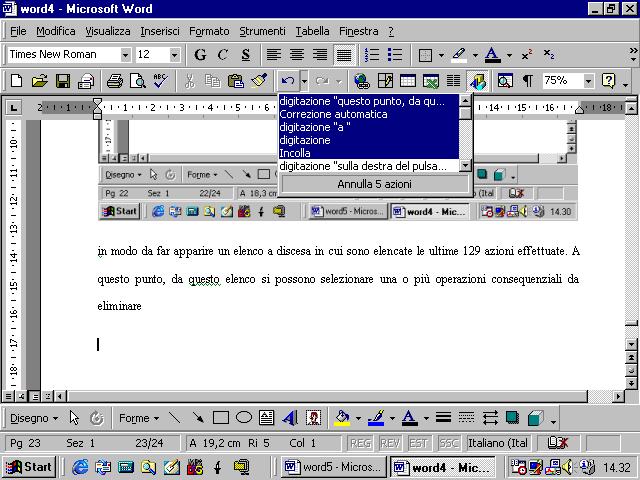Paste from the clipboard
The width and height of the screenshot is (640, 480).
[x=236, y=81]
